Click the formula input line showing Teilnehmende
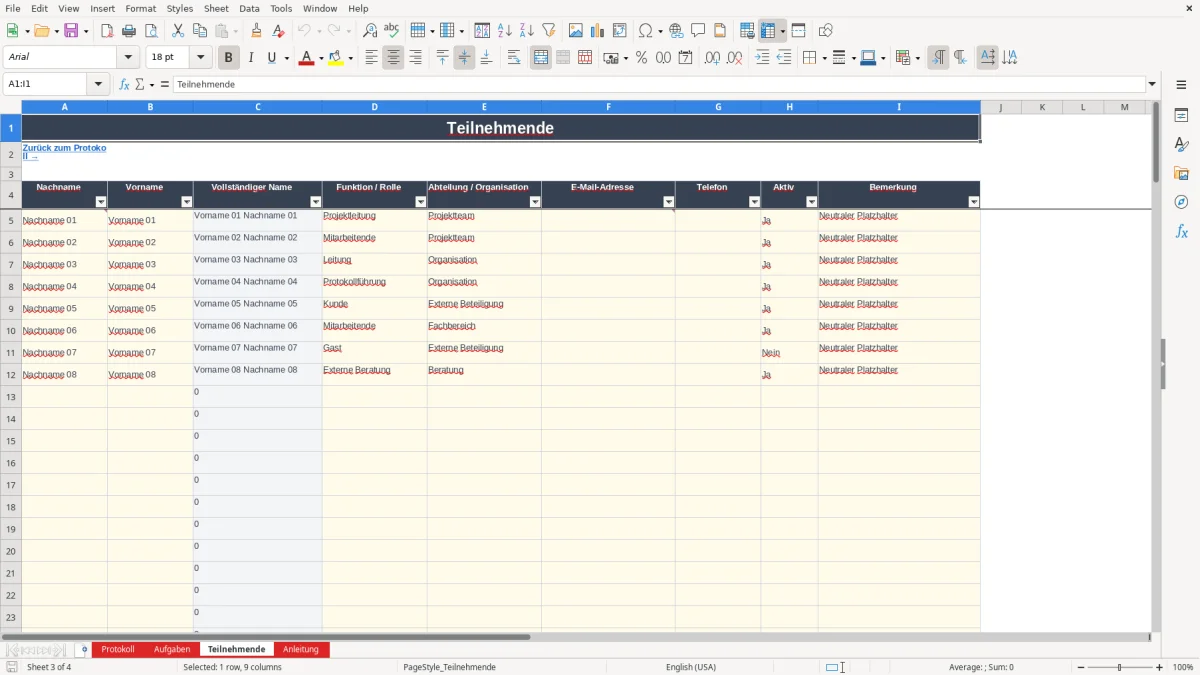The image size is (1200, 675). click(658, 84)
